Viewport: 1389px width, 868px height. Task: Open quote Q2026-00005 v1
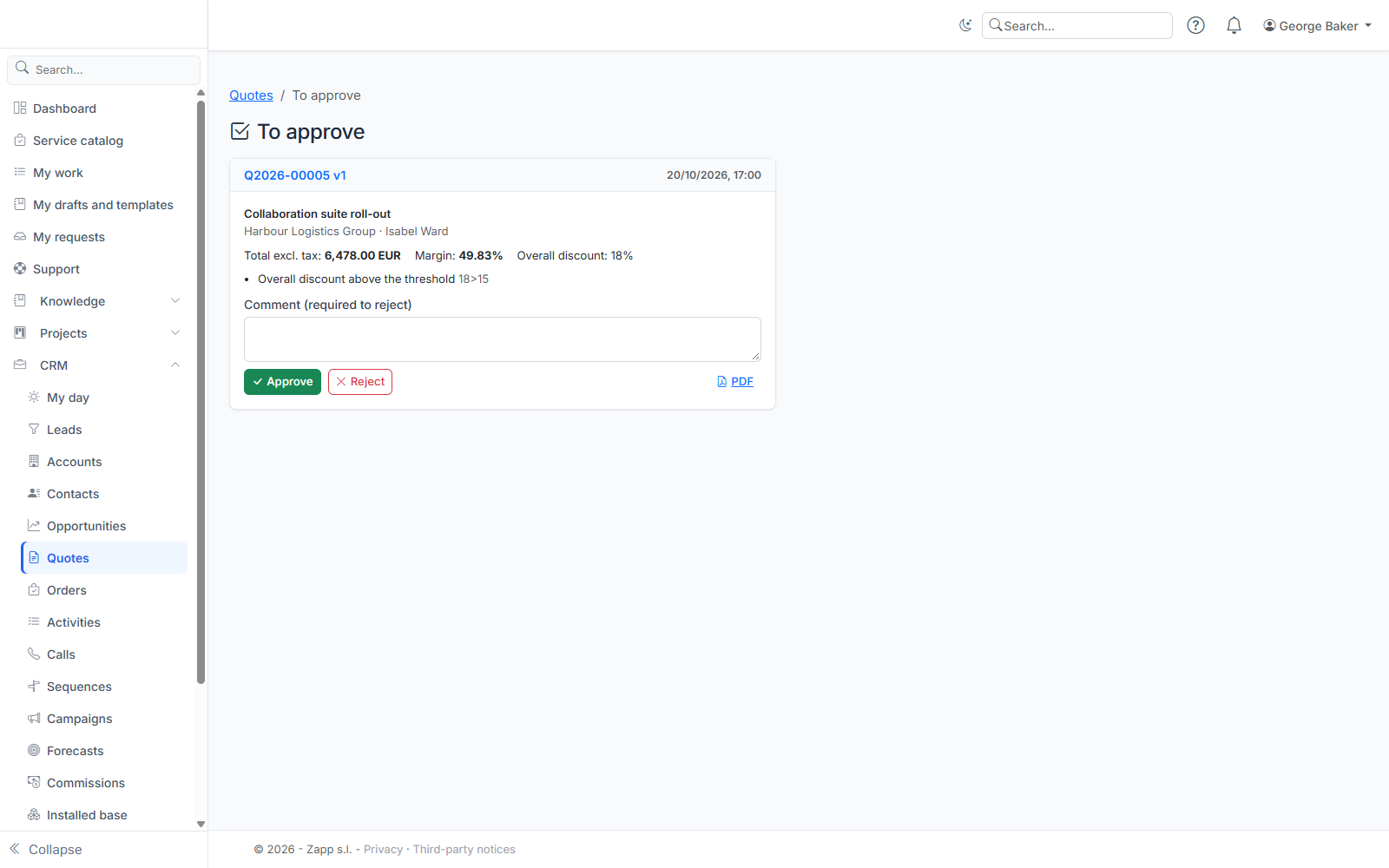tap(295, 175)
